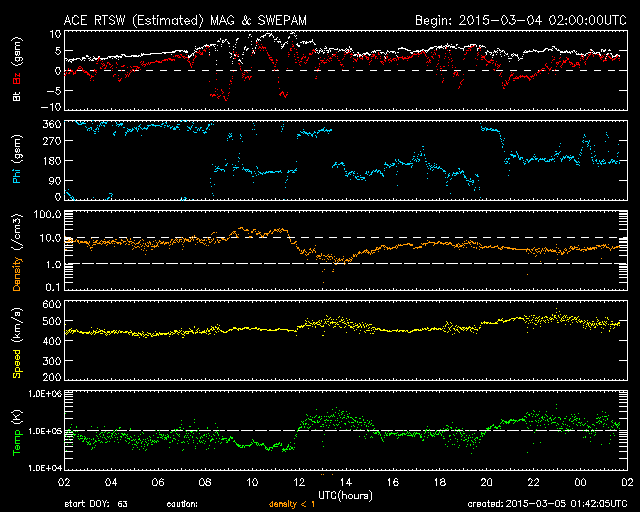Click the '12' hour tick label

point(299,483)
